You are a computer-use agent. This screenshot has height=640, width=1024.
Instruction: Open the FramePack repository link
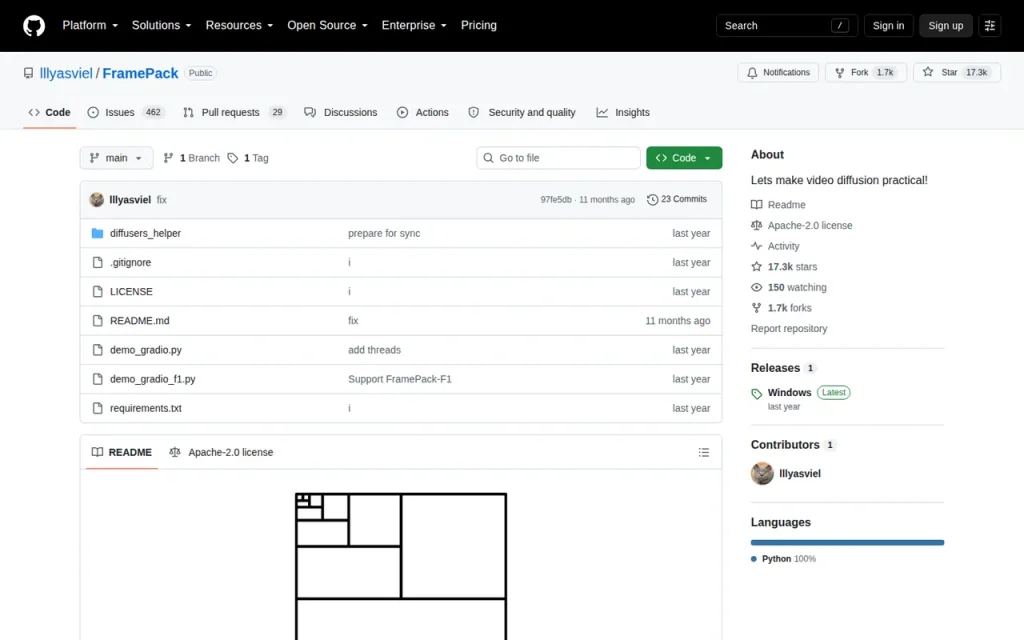point(140,73)
